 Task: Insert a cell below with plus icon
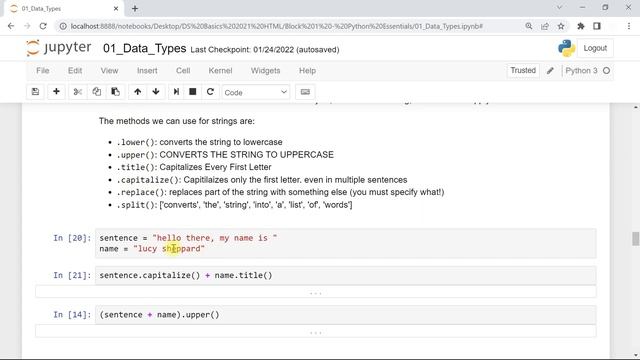56,92
